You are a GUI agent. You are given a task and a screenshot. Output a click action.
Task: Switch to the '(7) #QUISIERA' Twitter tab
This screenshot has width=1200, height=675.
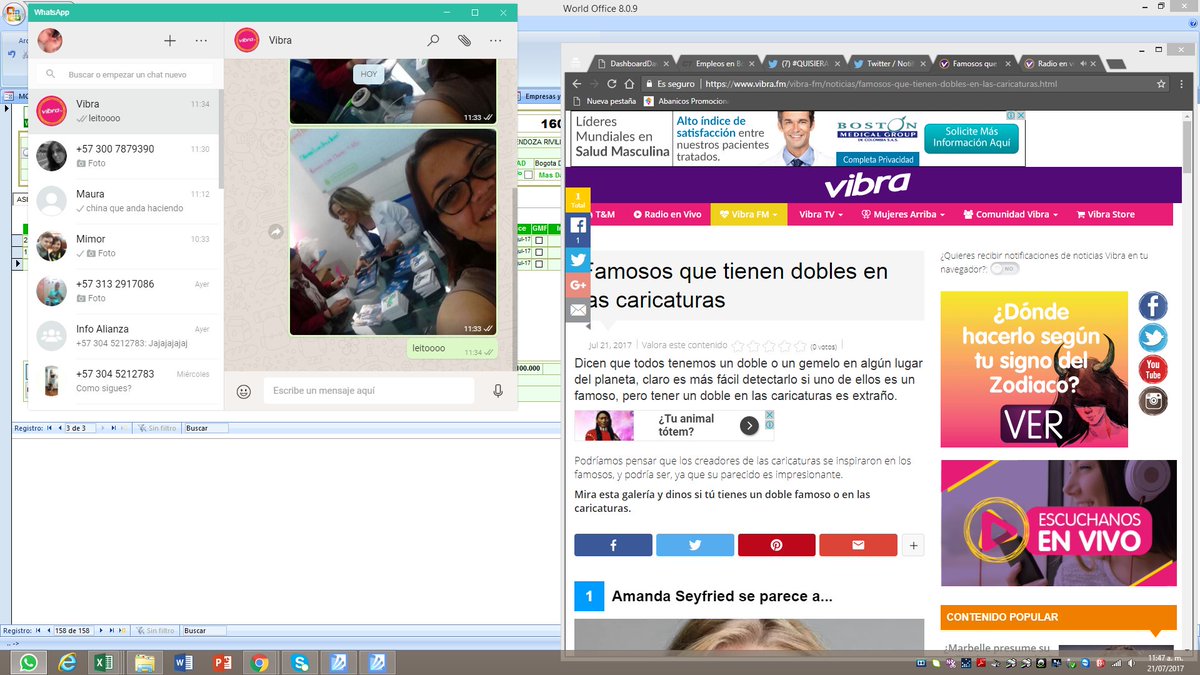click(804, 63)
